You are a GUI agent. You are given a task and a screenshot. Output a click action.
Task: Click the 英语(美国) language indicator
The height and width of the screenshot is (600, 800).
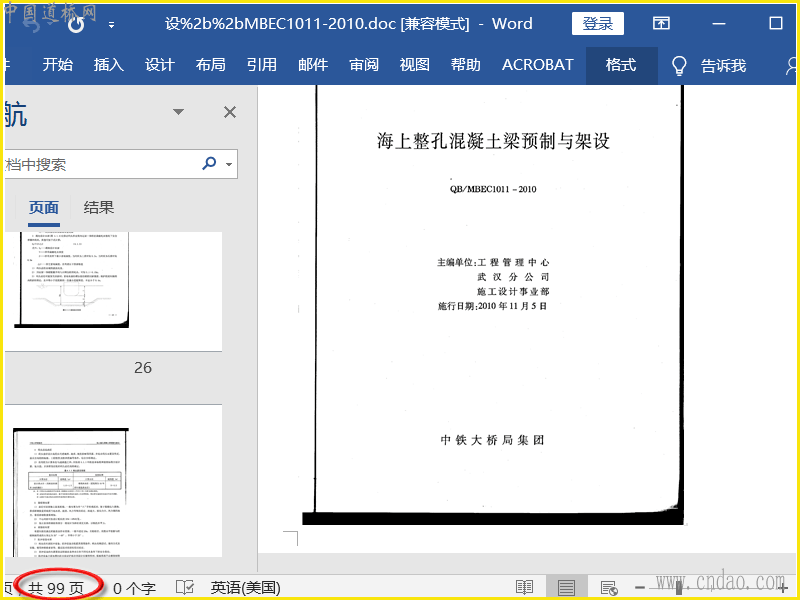click(245, 588)
